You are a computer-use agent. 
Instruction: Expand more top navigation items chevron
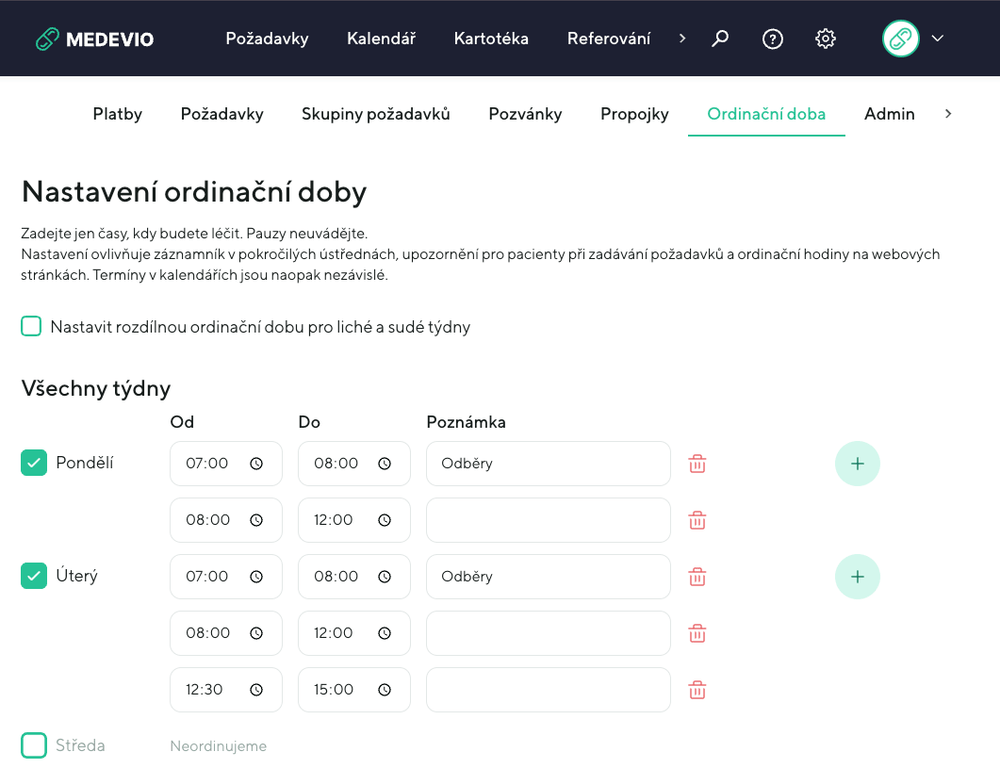[682, 39]
